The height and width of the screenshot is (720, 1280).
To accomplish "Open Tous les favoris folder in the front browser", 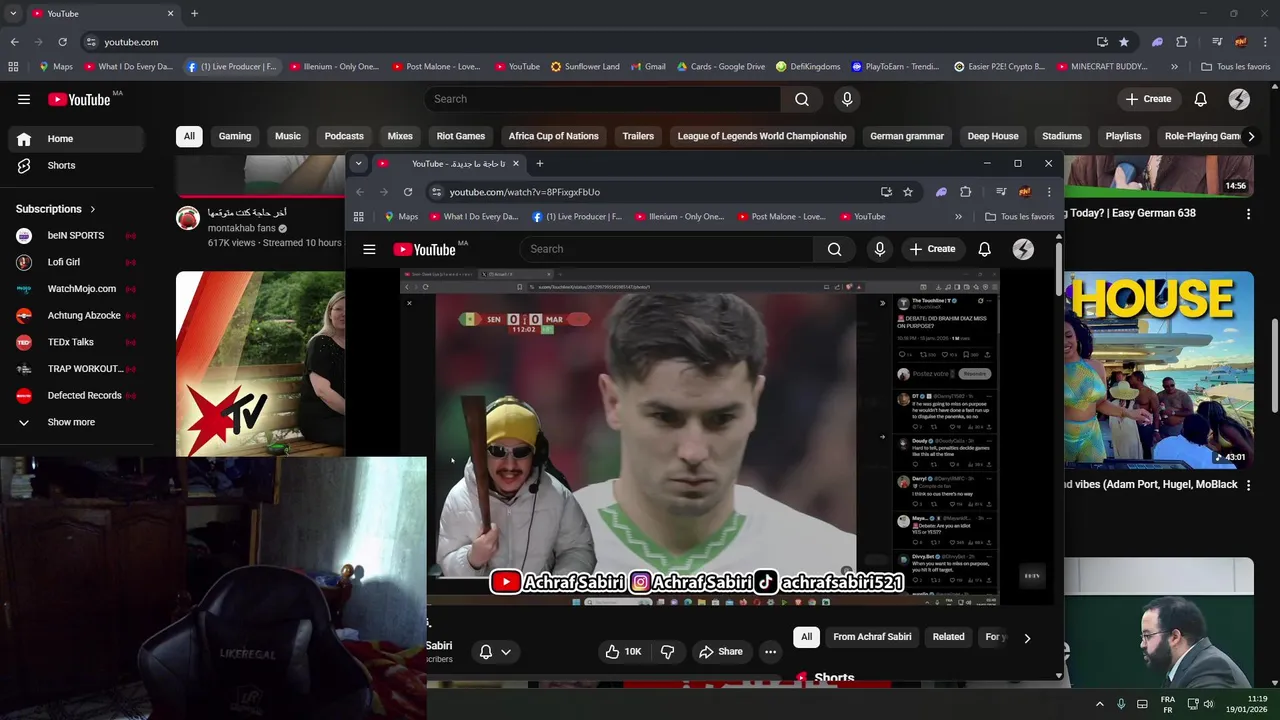I will click(1020, 217).
